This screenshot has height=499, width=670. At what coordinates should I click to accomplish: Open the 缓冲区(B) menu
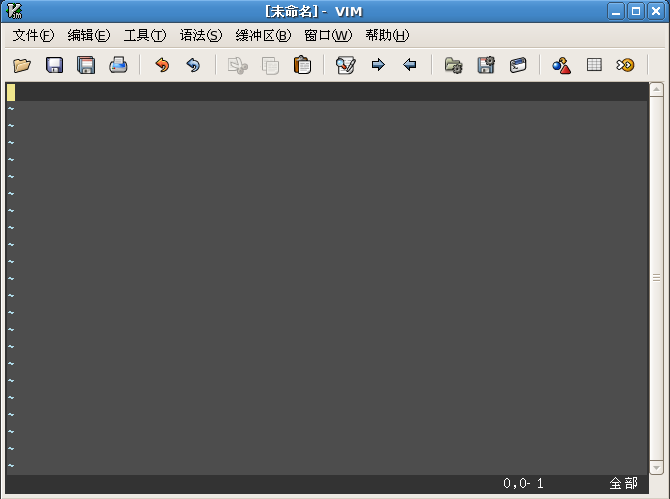(263, 35)
